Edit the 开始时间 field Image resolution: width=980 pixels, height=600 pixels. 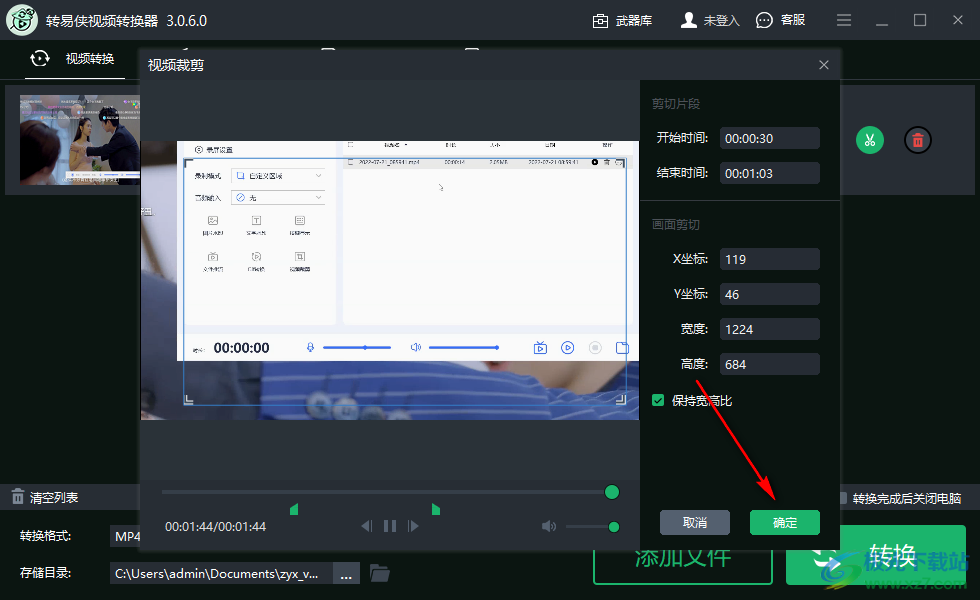coord(769,138)
